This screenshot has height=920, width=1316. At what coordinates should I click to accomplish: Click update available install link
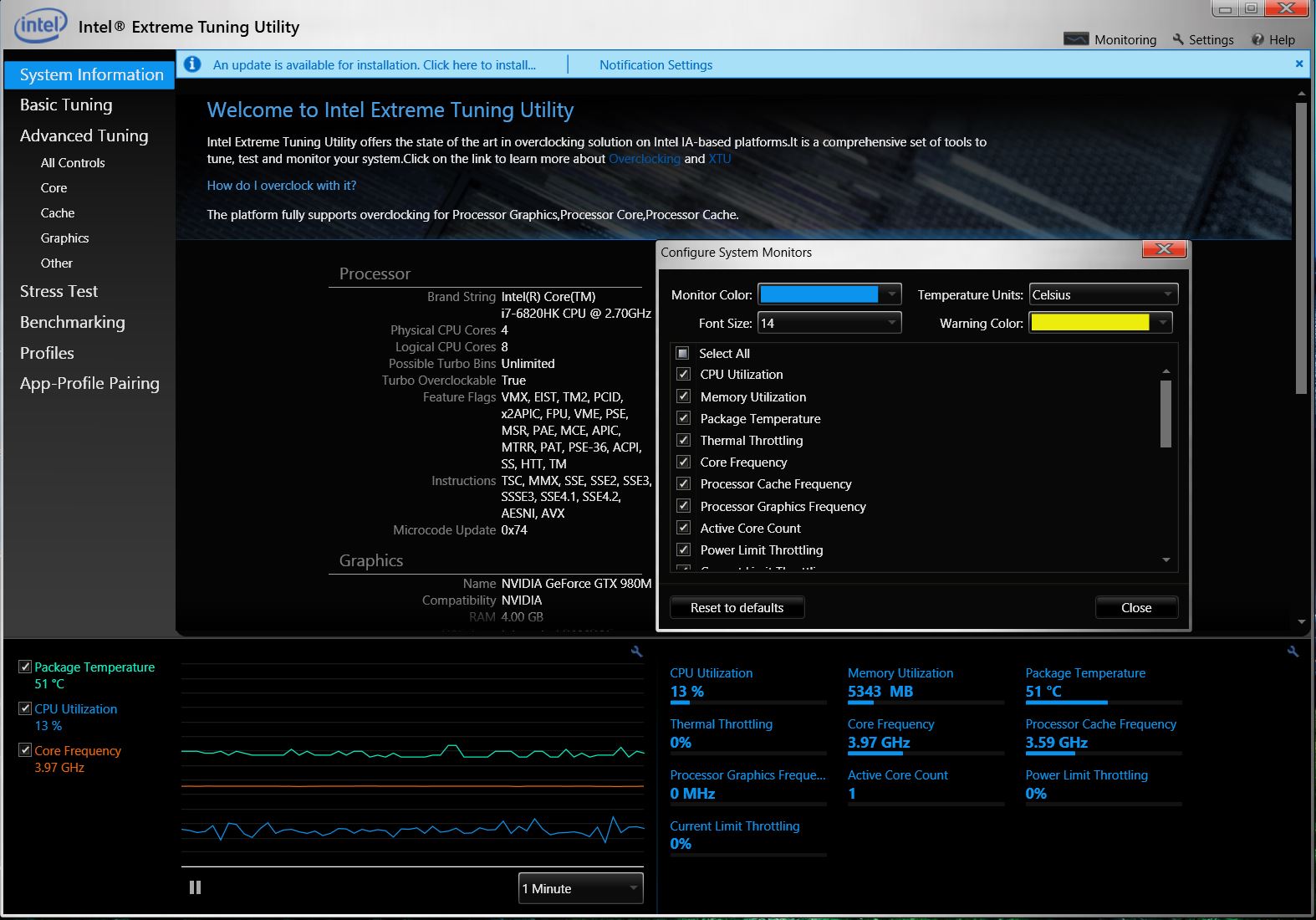(375, 64)
